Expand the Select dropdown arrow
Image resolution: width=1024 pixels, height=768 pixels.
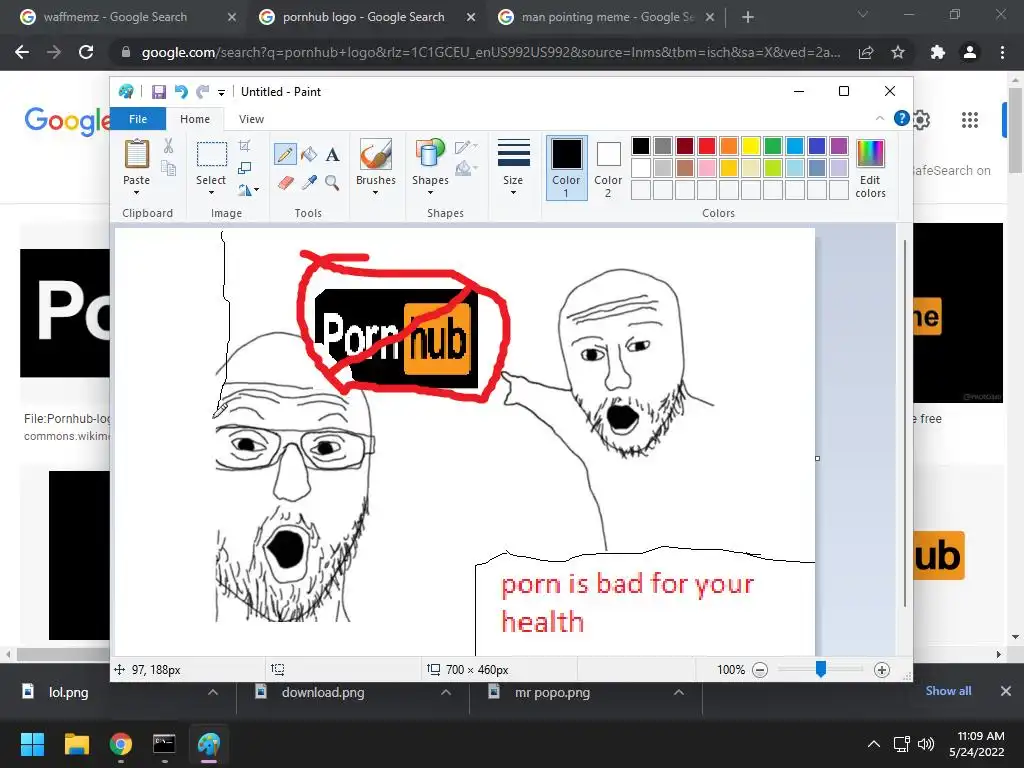[211, 193]
